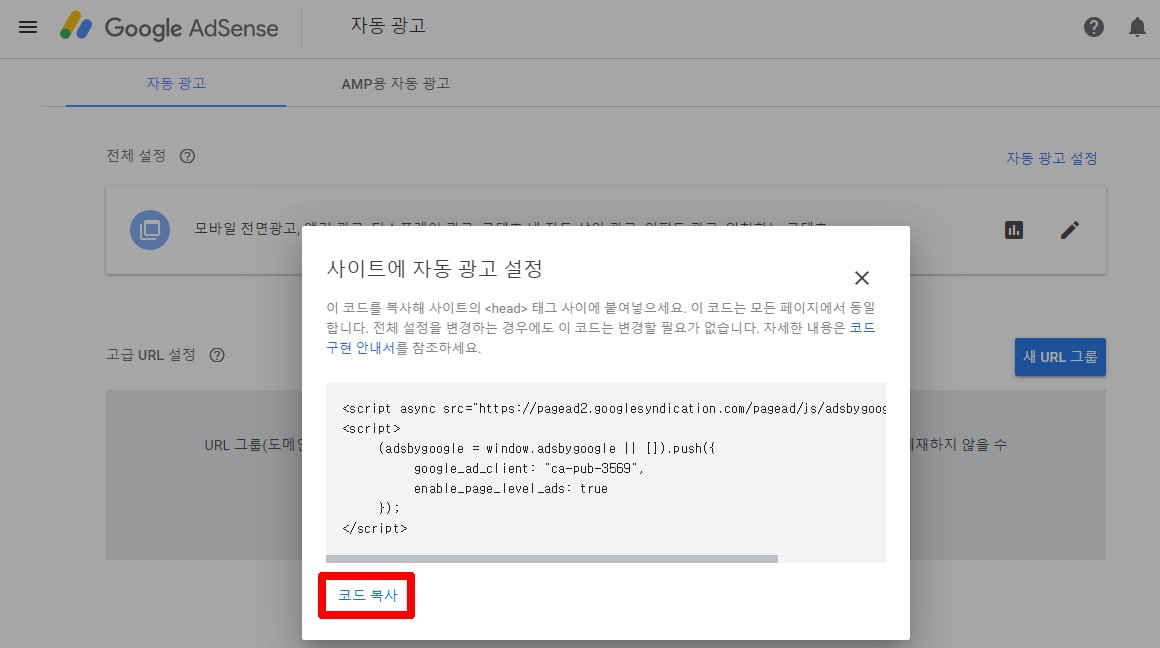Click the 고급 URL 설정 heading

[x=151, y=355]
